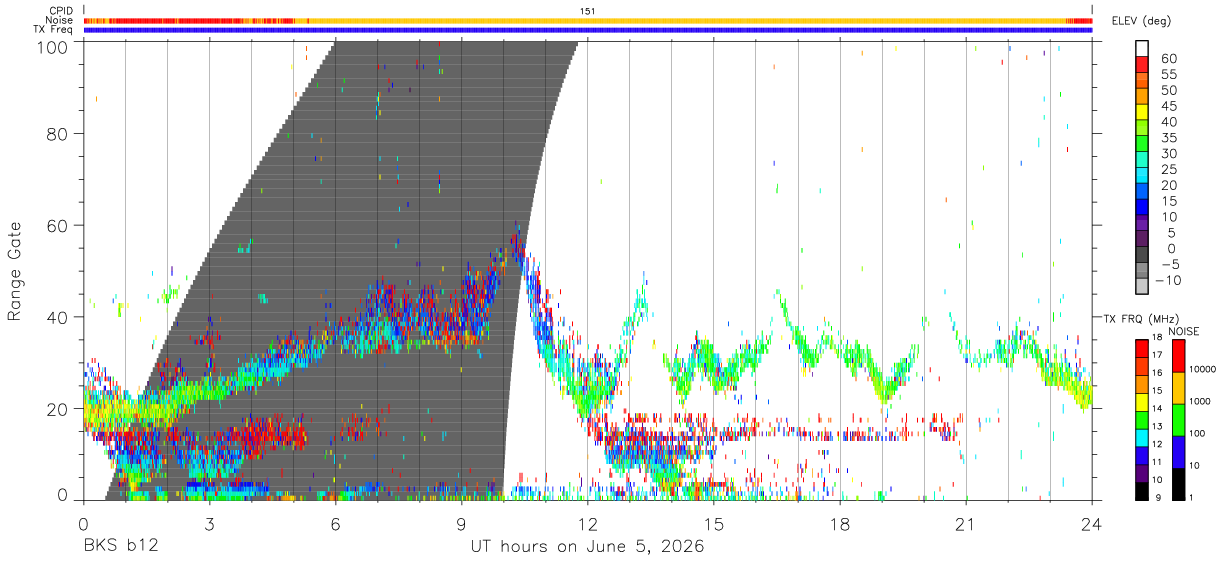This screenshot has height=567, width=1228.
Task: Click the blue segment of NOISE bar
Action: [1177, 451]
